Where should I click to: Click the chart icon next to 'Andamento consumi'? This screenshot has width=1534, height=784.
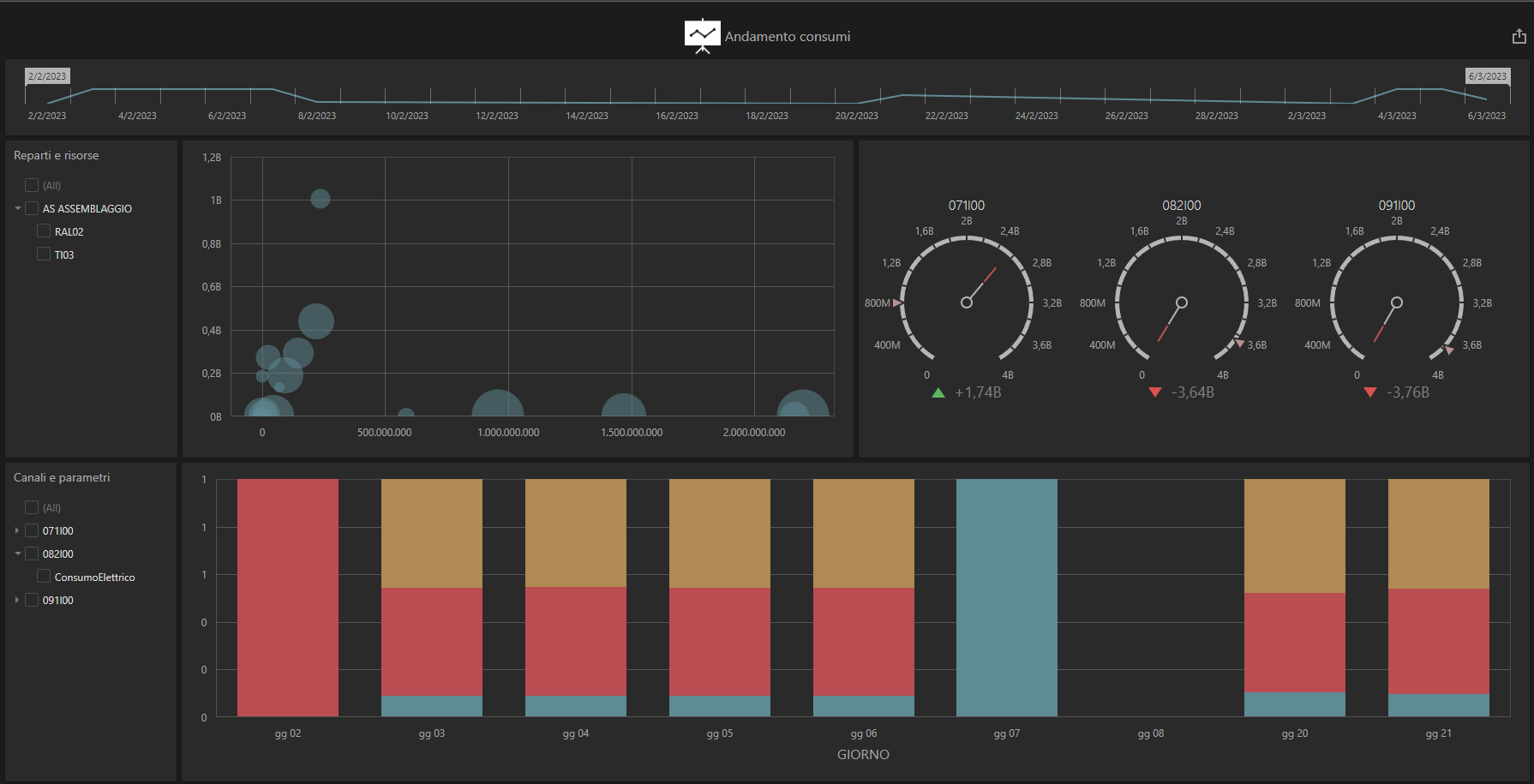702,33
